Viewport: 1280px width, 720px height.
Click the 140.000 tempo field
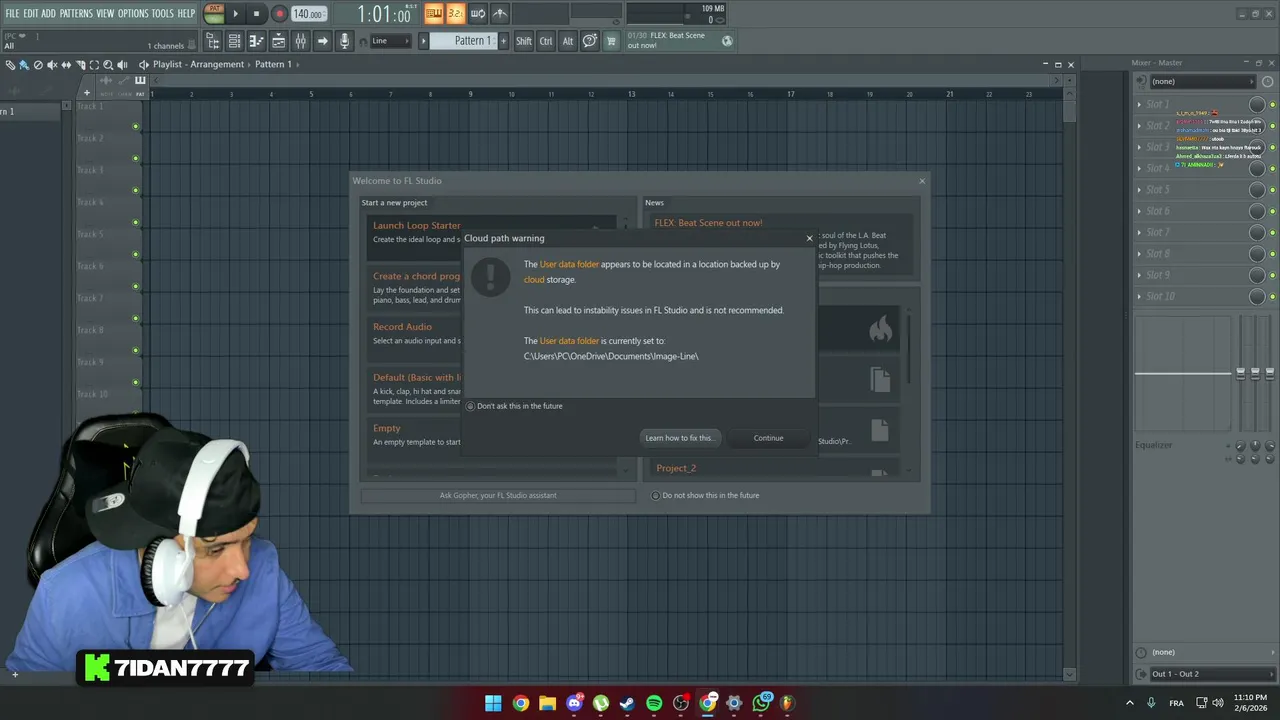[309, 14]
